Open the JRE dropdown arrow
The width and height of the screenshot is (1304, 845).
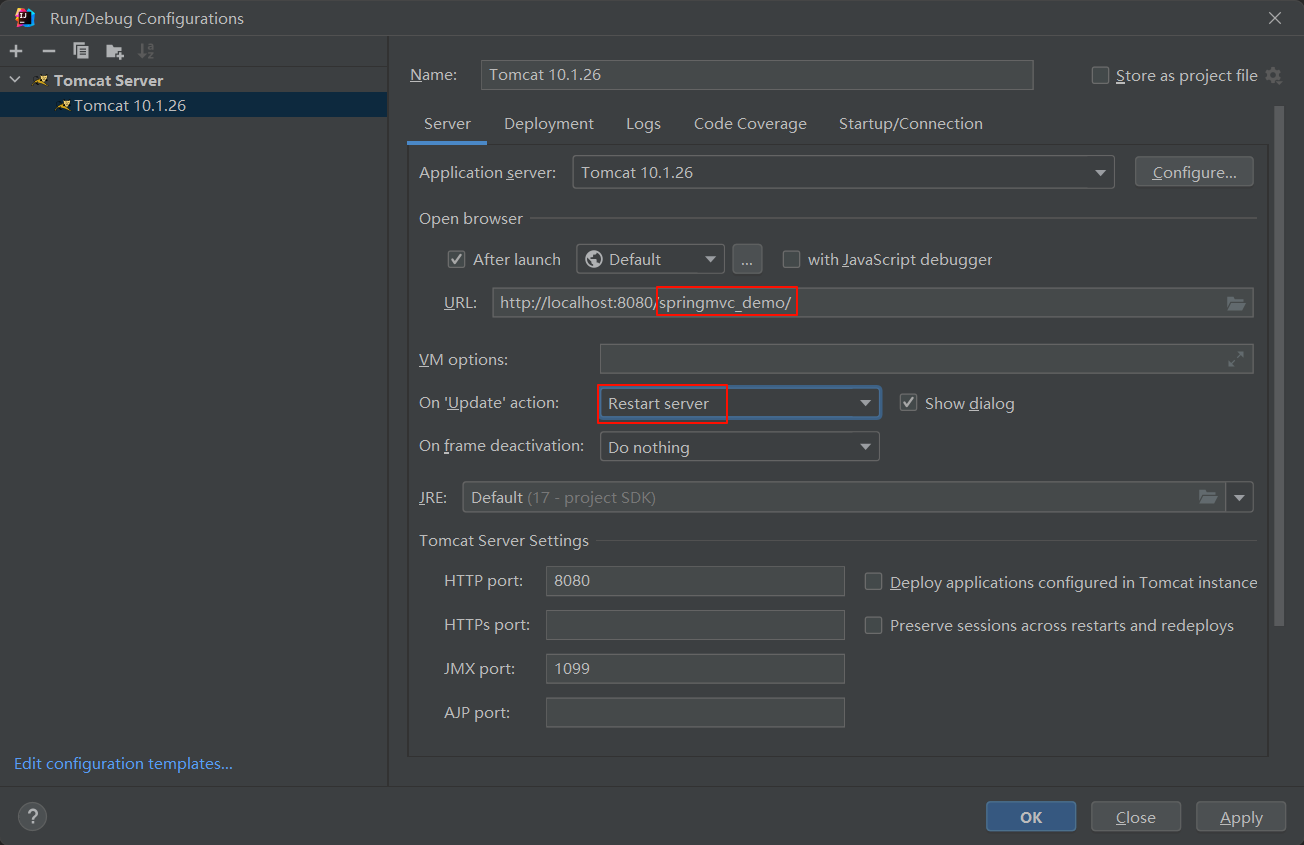pyautogui.click(x=1240, y=497)
